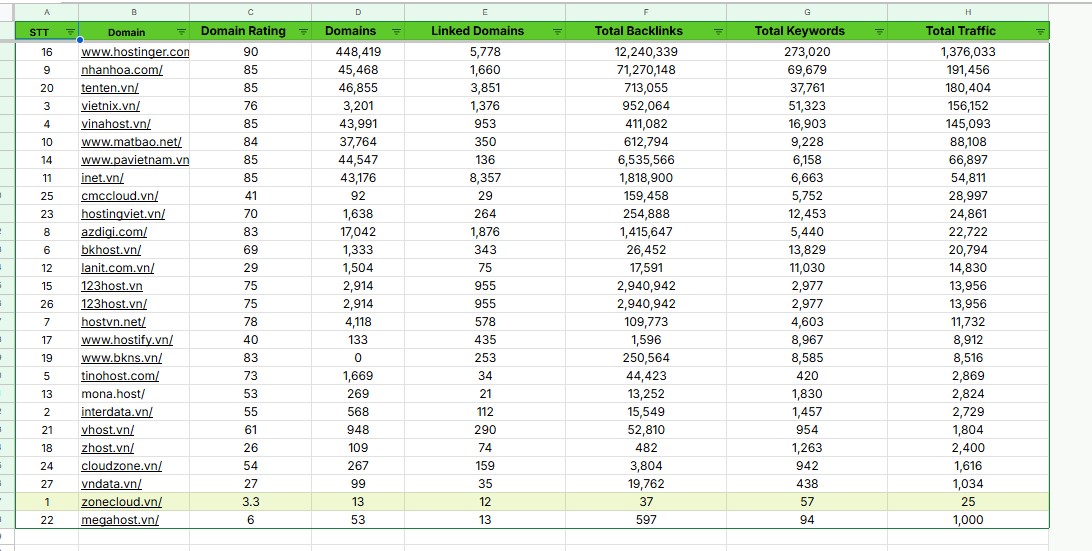The width and height of the screenshot is (1092, 551).
Task: Open the vinahost.vn/ link
Action: tap(116, 124)
